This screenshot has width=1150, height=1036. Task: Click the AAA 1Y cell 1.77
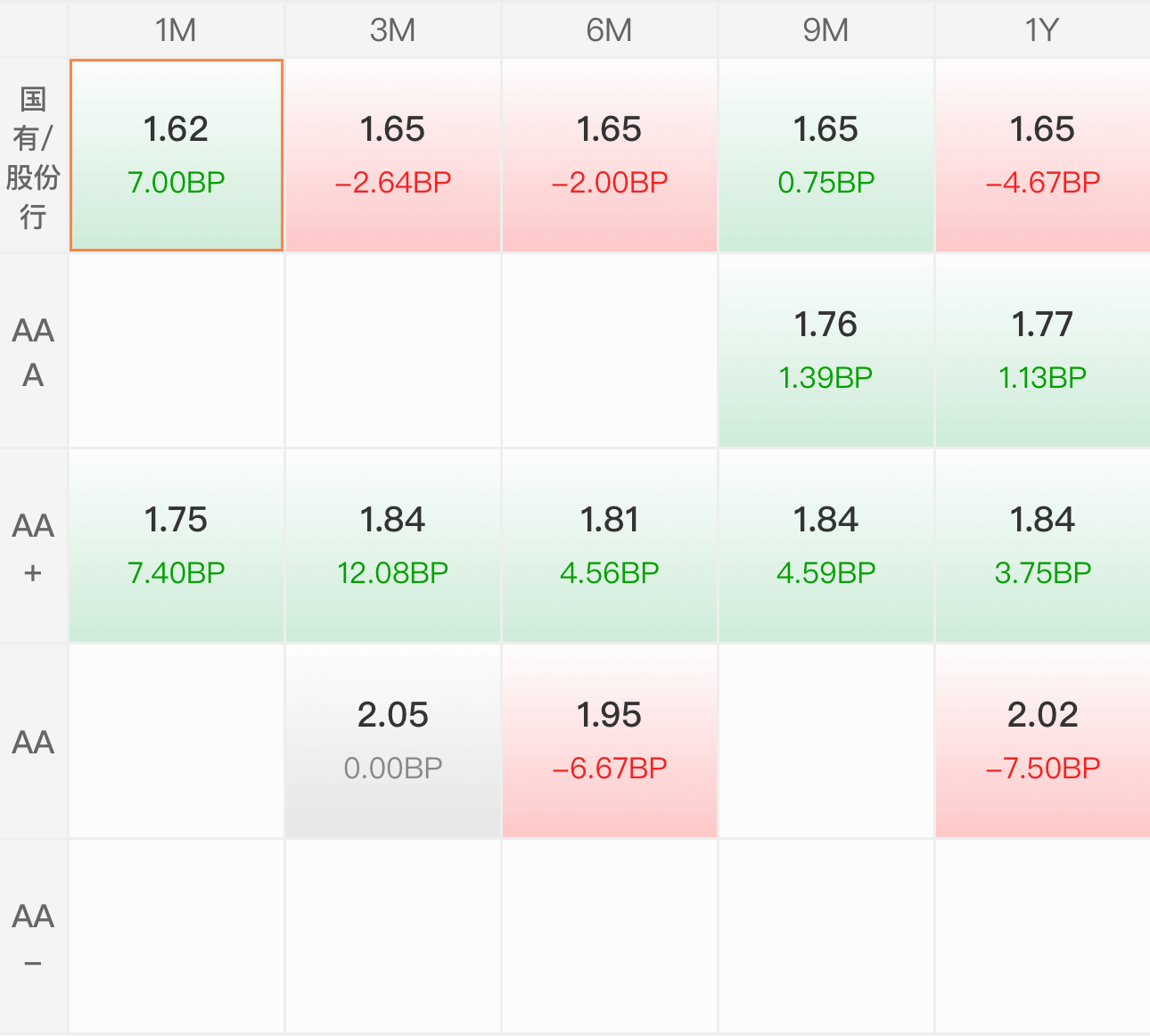tap(1043, 350)
